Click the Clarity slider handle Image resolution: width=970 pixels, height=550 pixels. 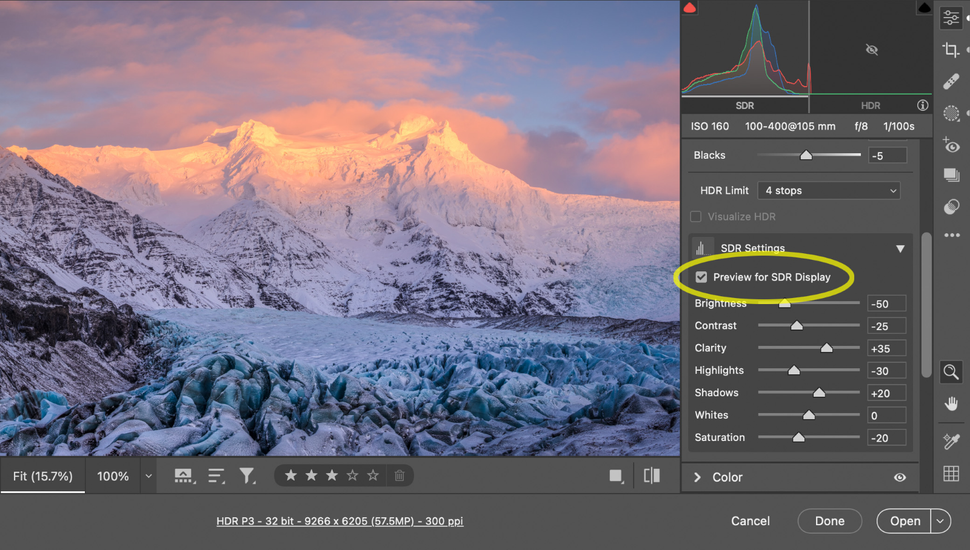(x=826, y=348)
